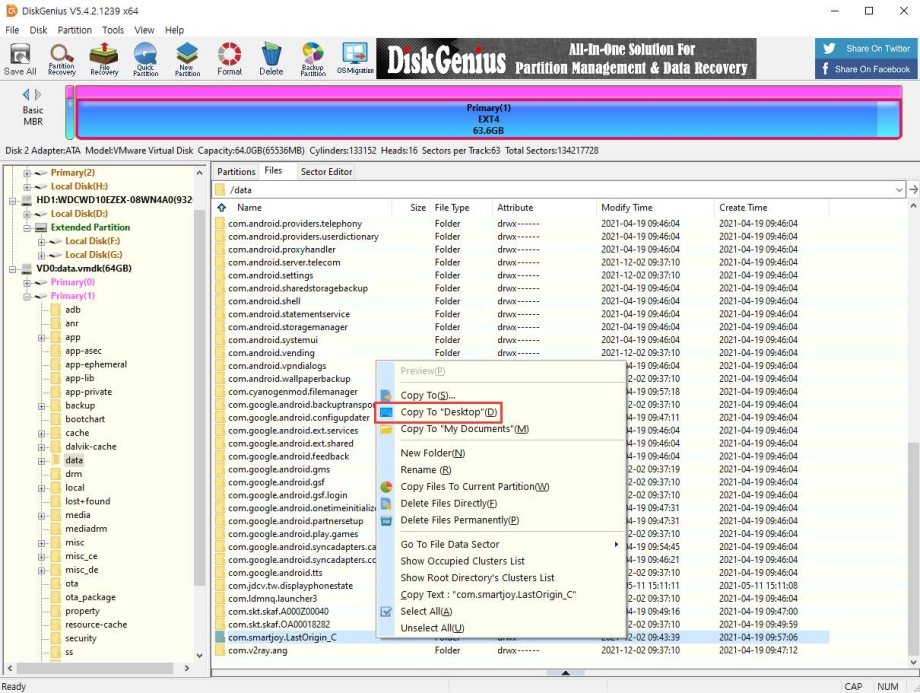The height and width of the screenshot is (693, 920).
Task: Choose Copy To(S)... in the context menu
Action: tap(428, 395)
